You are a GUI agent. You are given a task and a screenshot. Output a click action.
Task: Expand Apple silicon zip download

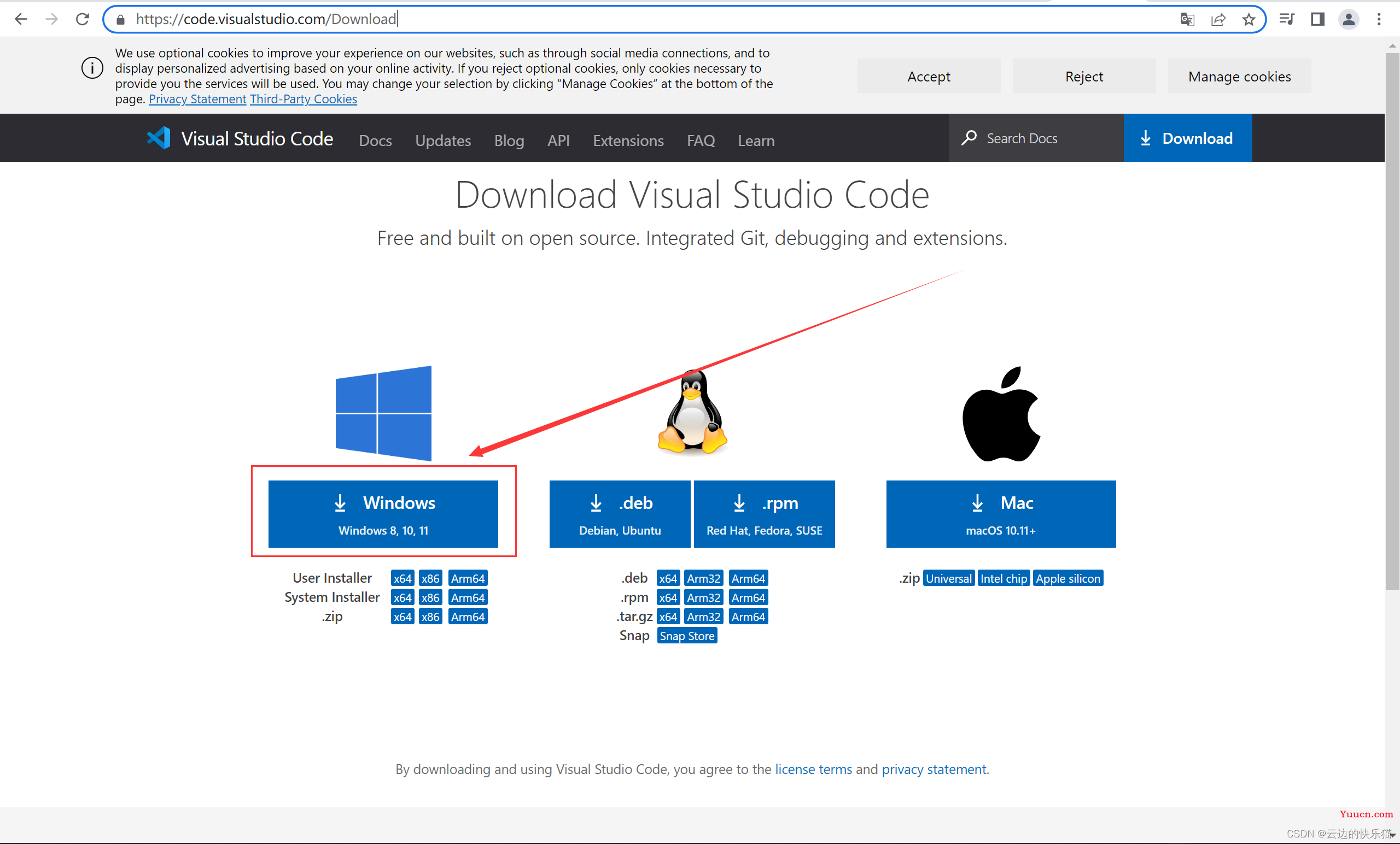[1068, 578]
